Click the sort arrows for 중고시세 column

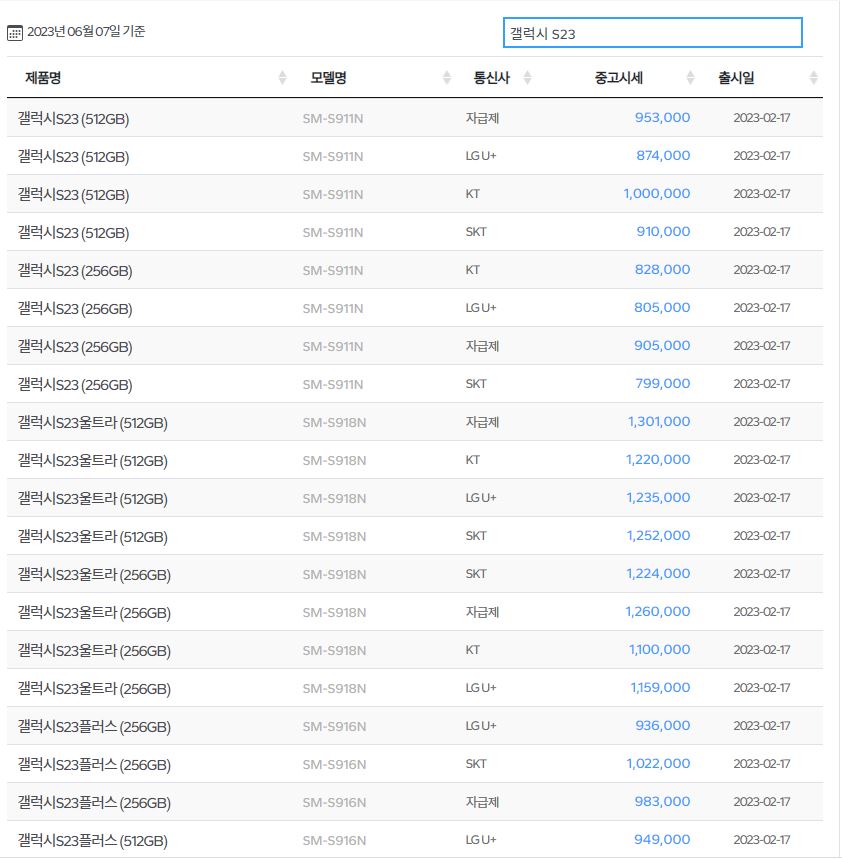tap(690, 78)
